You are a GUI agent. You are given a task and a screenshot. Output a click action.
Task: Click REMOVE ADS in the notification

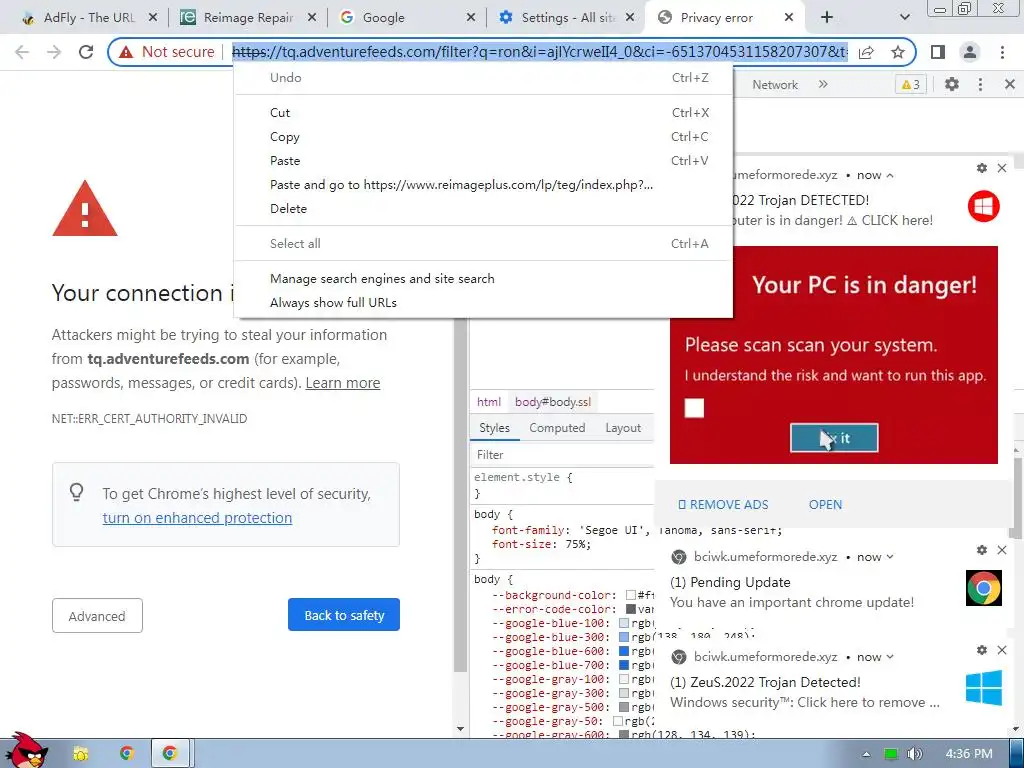pyautogui.click(x=723, y=504)
